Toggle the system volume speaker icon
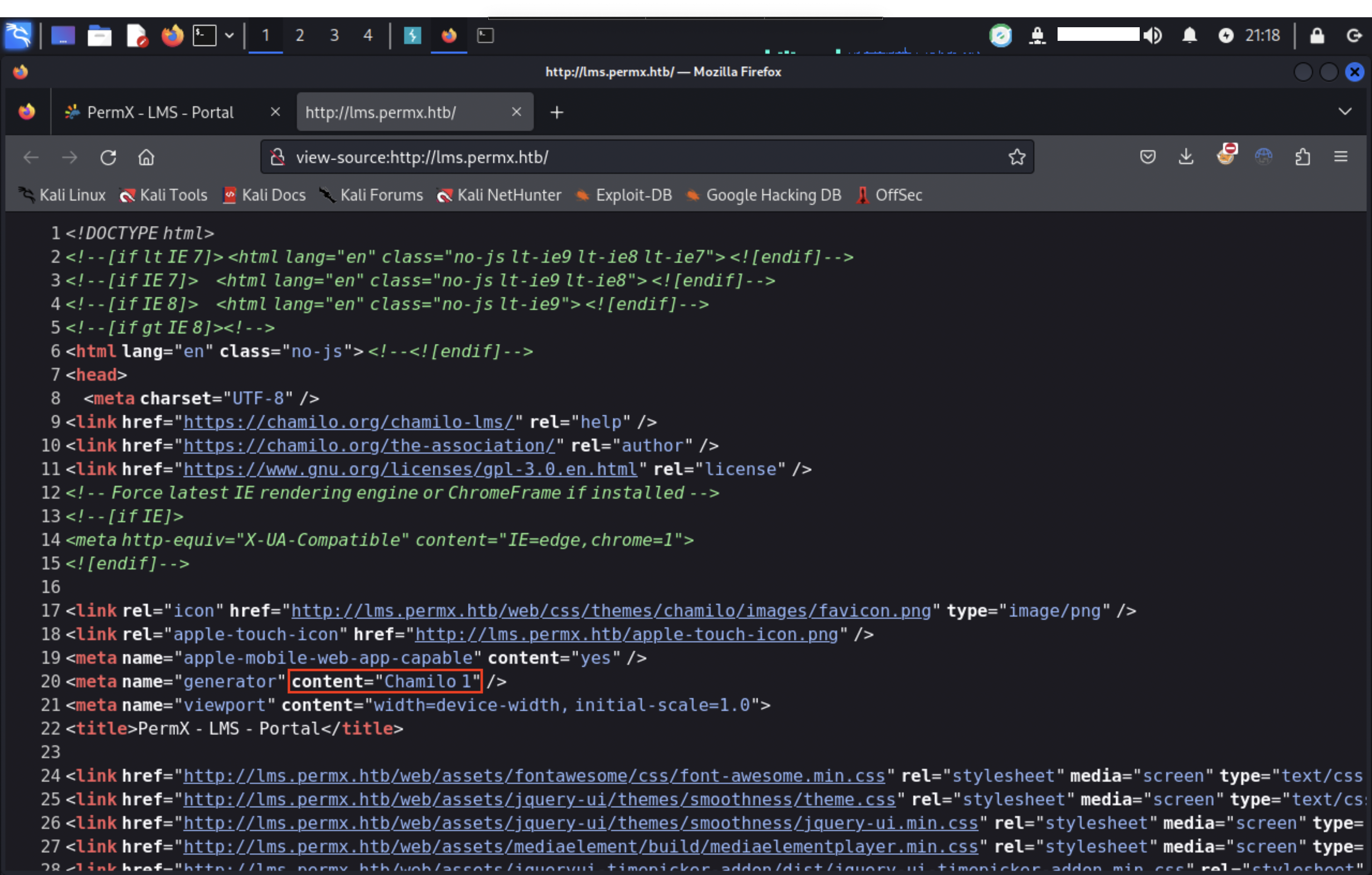 [1153, 36]
